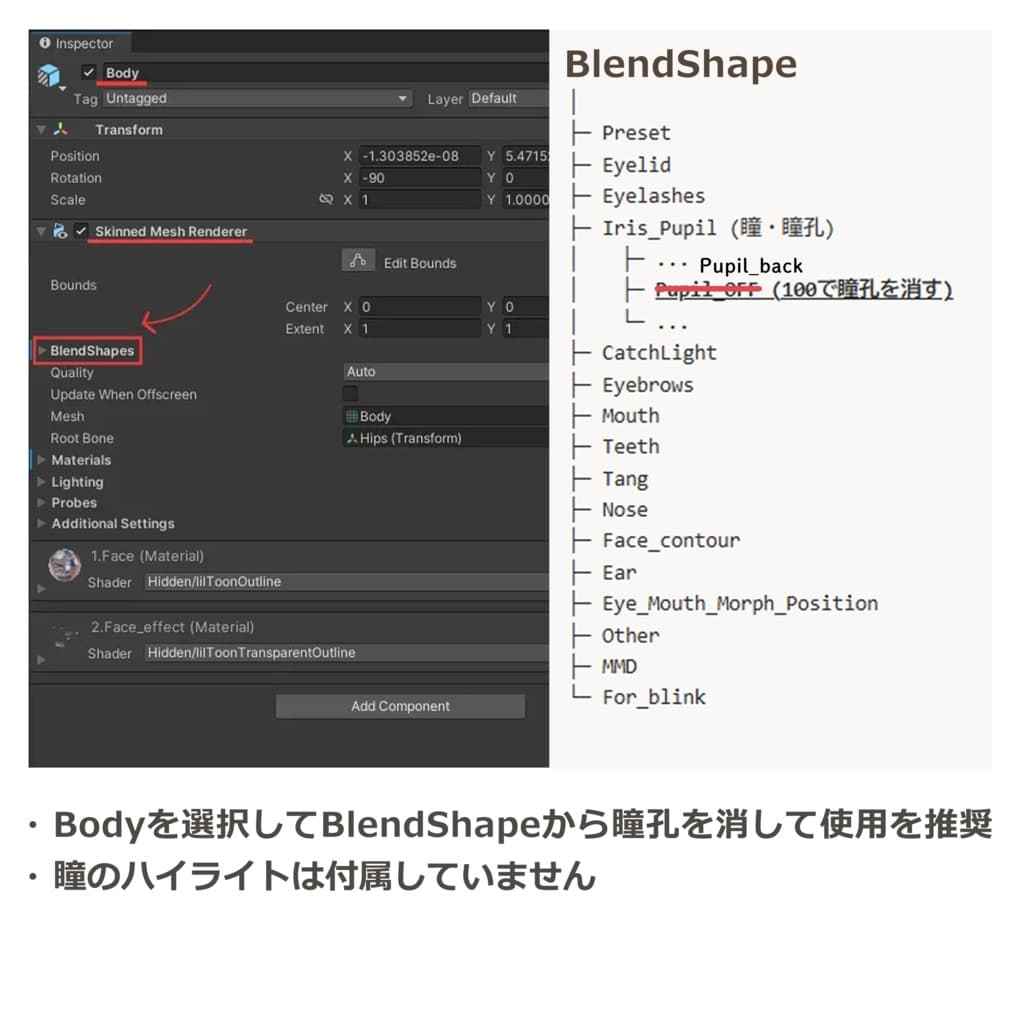The height and width of the screenshot is (1024, 1024).
Task: Click the Ear entry in BlendShape tree
Action: coord(619,573)
